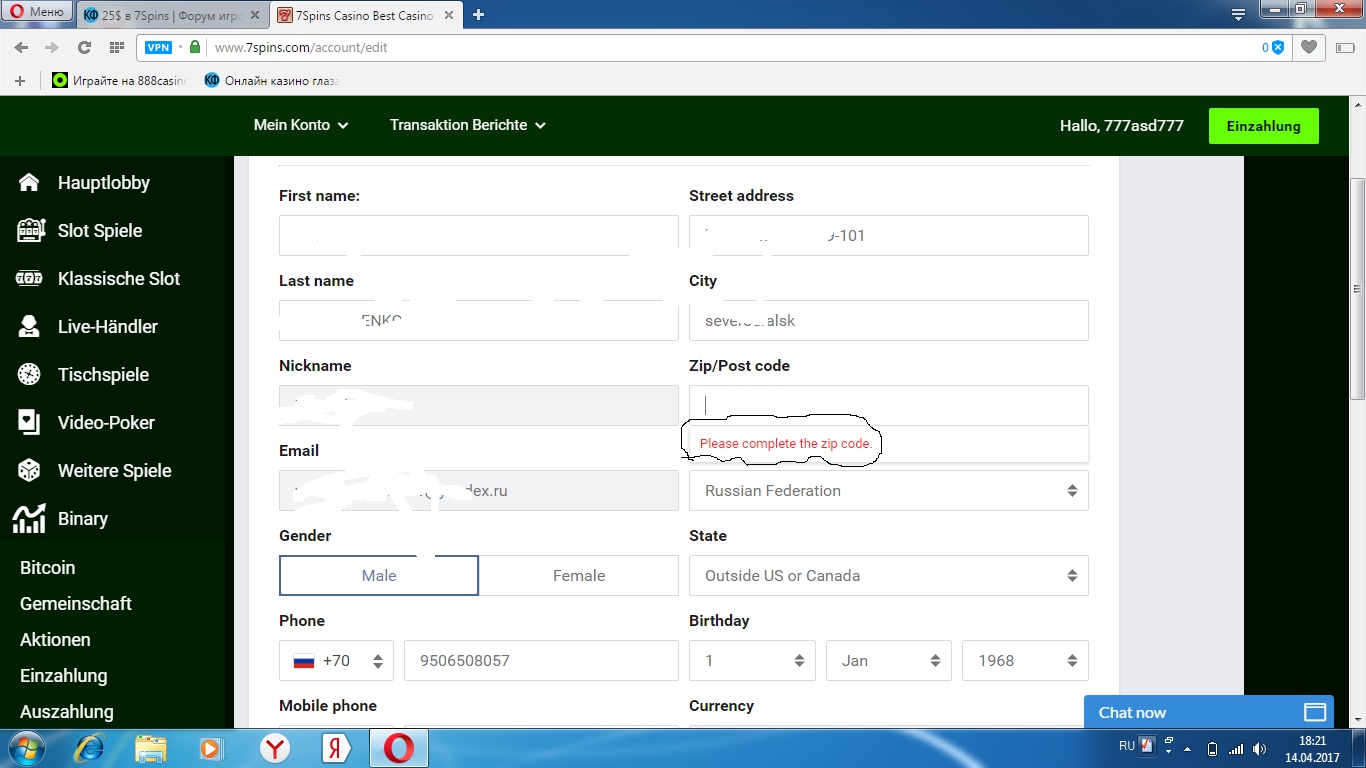Open the Mein Konto menu
Viewport: 1366px width, 768px height.
pyautogui.click(x=301, y=125)
